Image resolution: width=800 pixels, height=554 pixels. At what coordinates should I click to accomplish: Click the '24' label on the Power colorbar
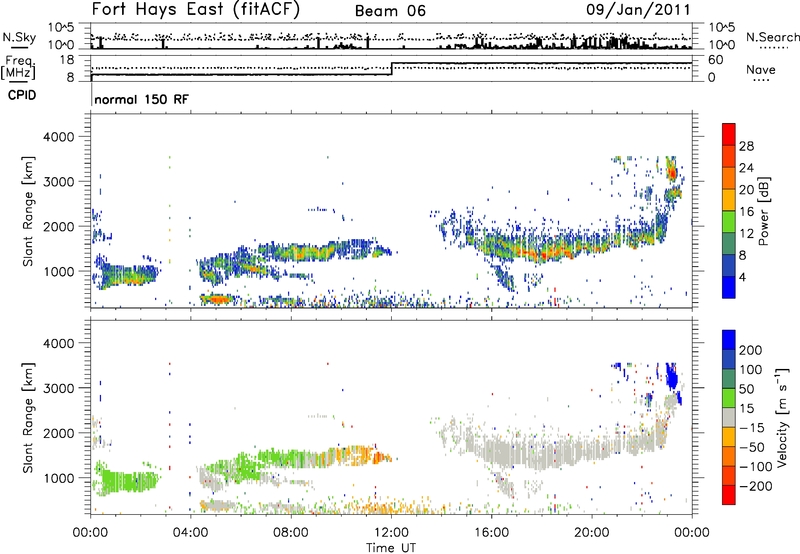point(746,168)
